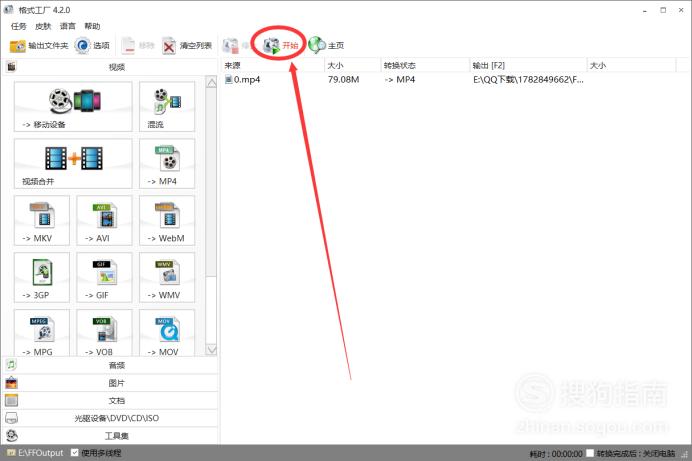
Task: Select the 移动设备 mobile device conversion
Action: pyautogui.click(x=73, y=106)
